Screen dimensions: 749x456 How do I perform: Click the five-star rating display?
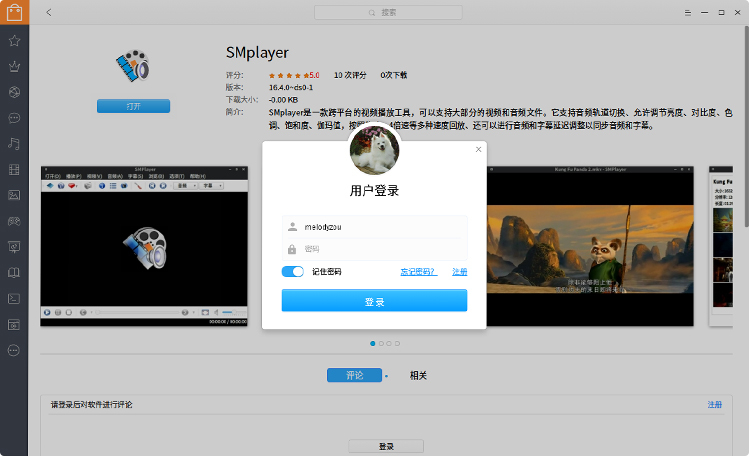point(289,75)
